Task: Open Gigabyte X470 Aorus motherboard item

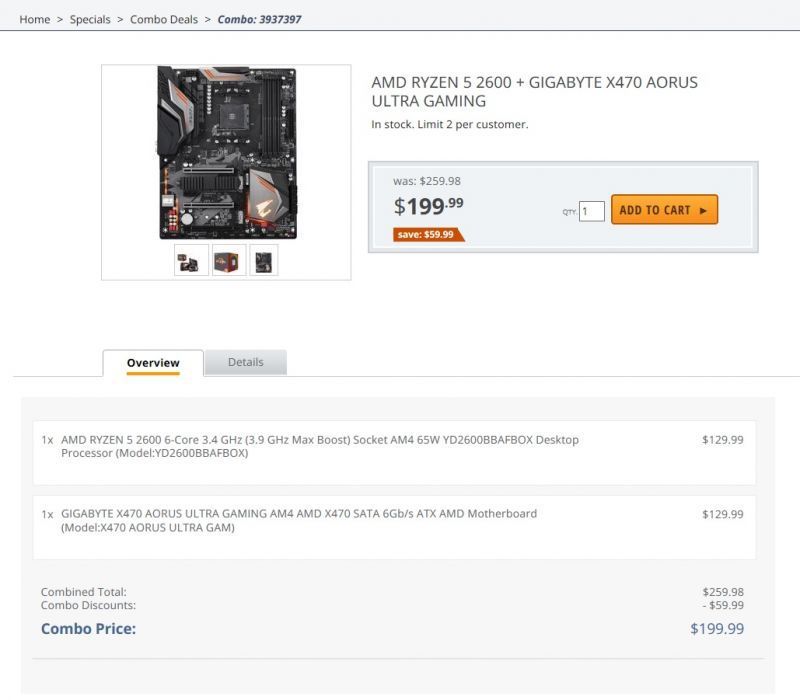Action: (x=299, y=520)
